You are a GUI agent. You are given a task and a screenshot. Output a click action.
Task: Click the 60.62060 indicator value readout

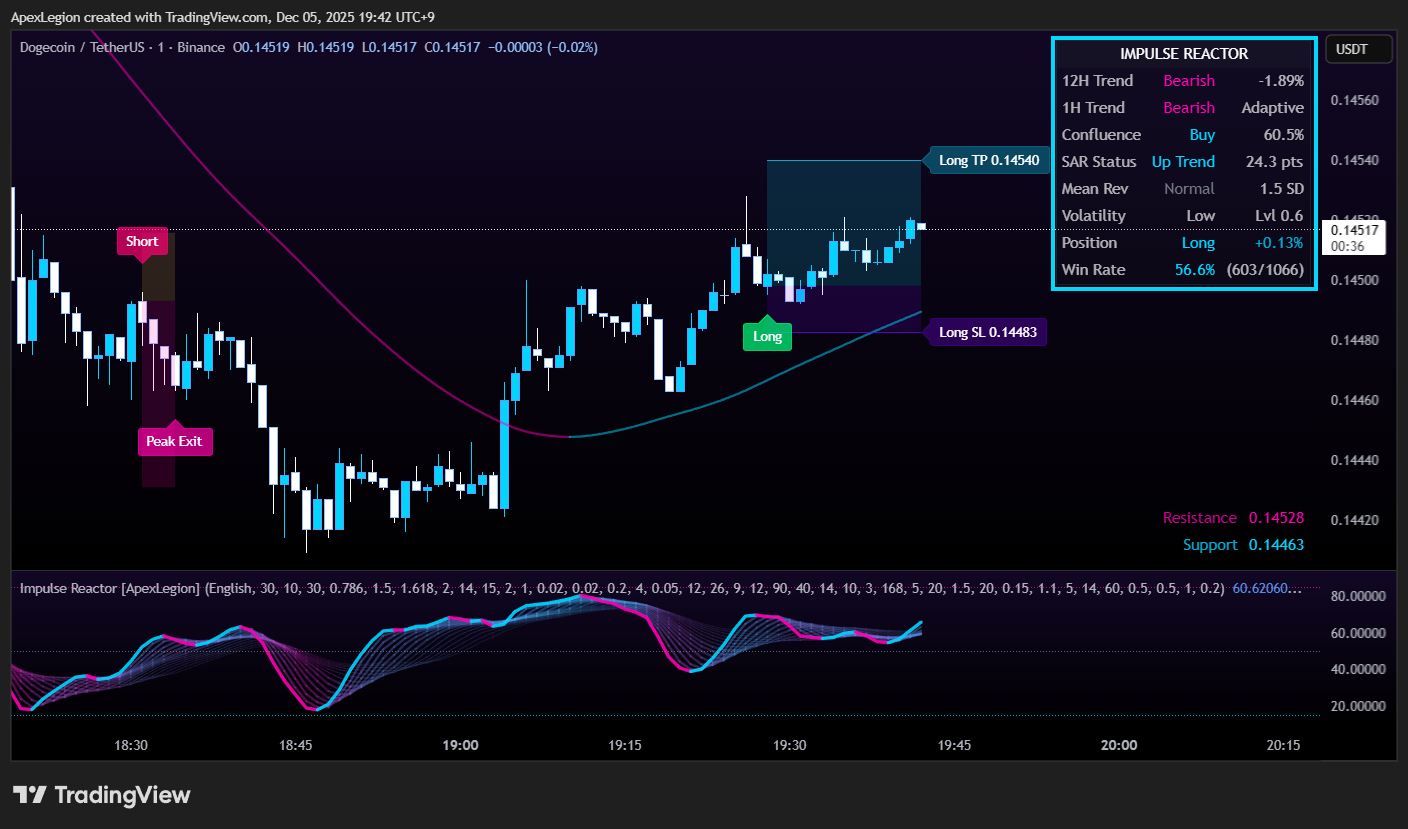(x=1267, y=588)
